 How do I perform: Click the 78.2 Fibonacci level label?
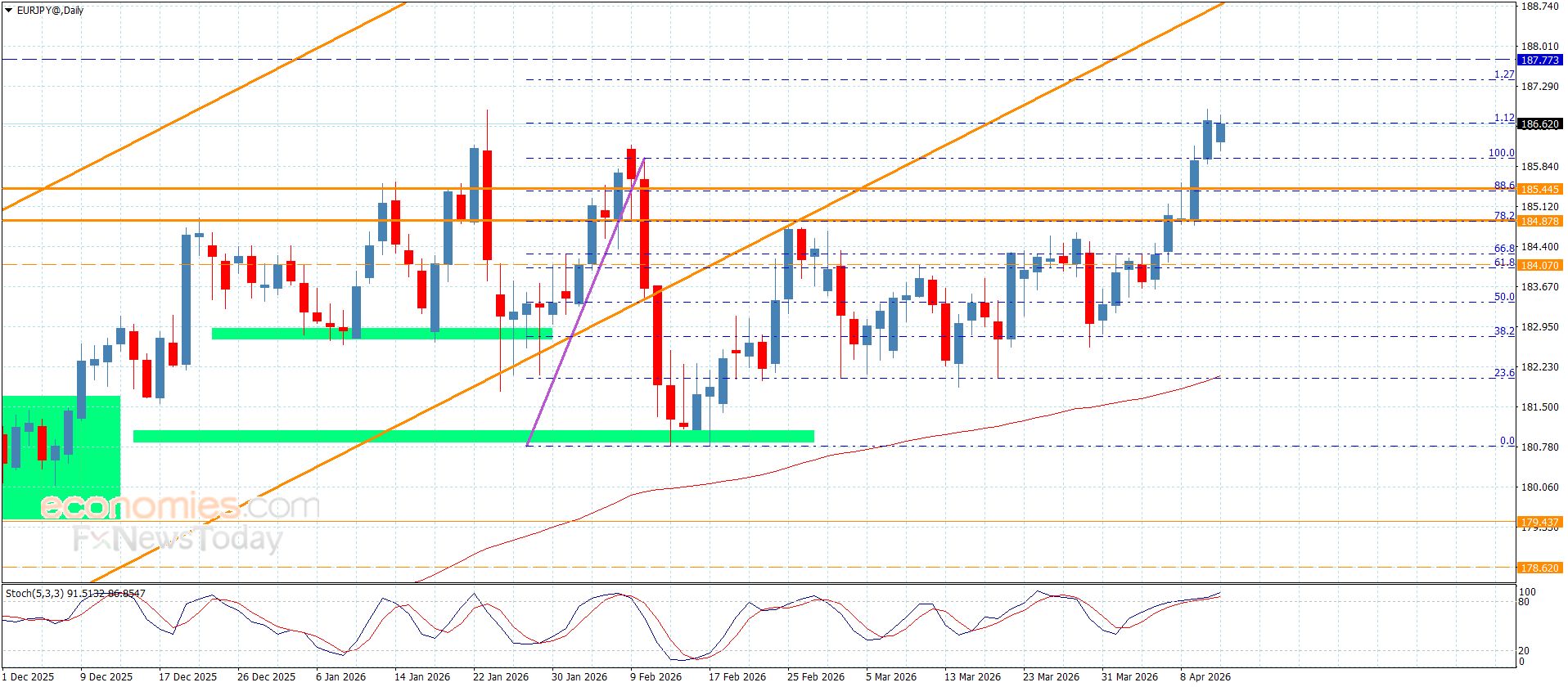pos(1504,216)
